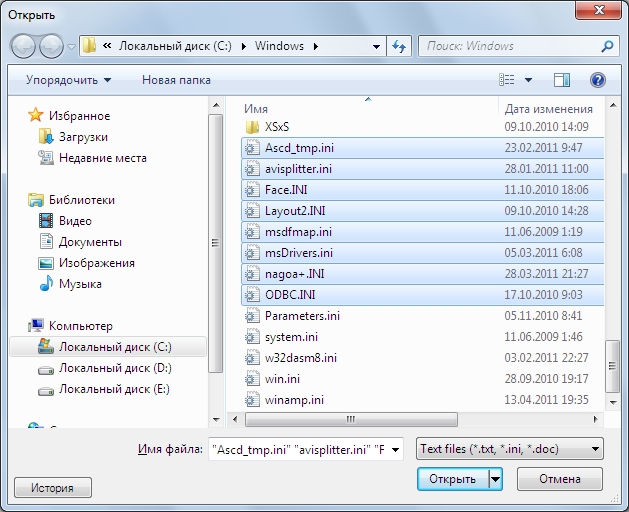Click the msdfmap.ini file icon
The width and height of the screenshot is (629, 512).
252,232
